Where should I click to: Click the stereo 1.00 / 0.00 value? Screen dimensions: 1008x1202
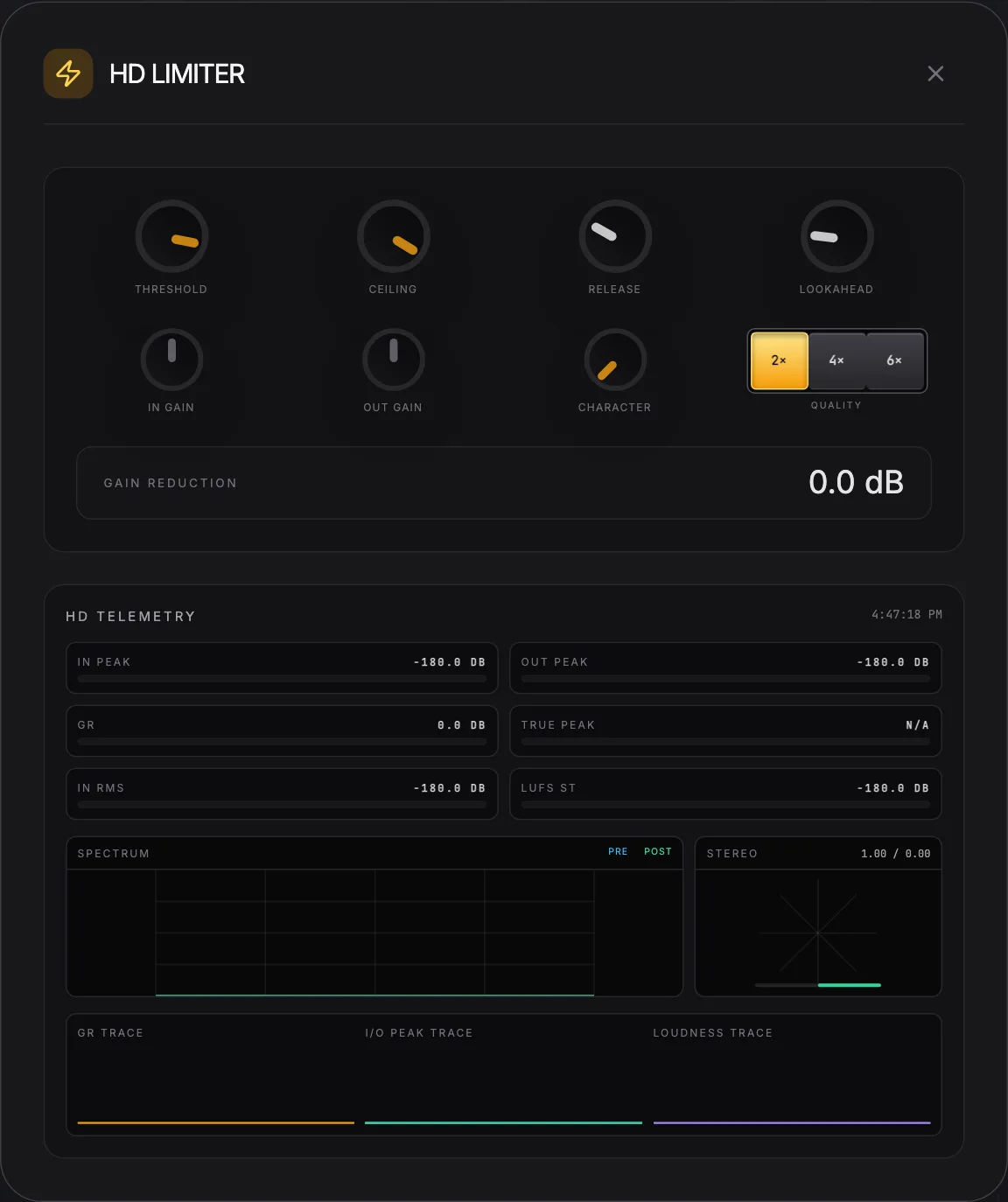point(896,854)
